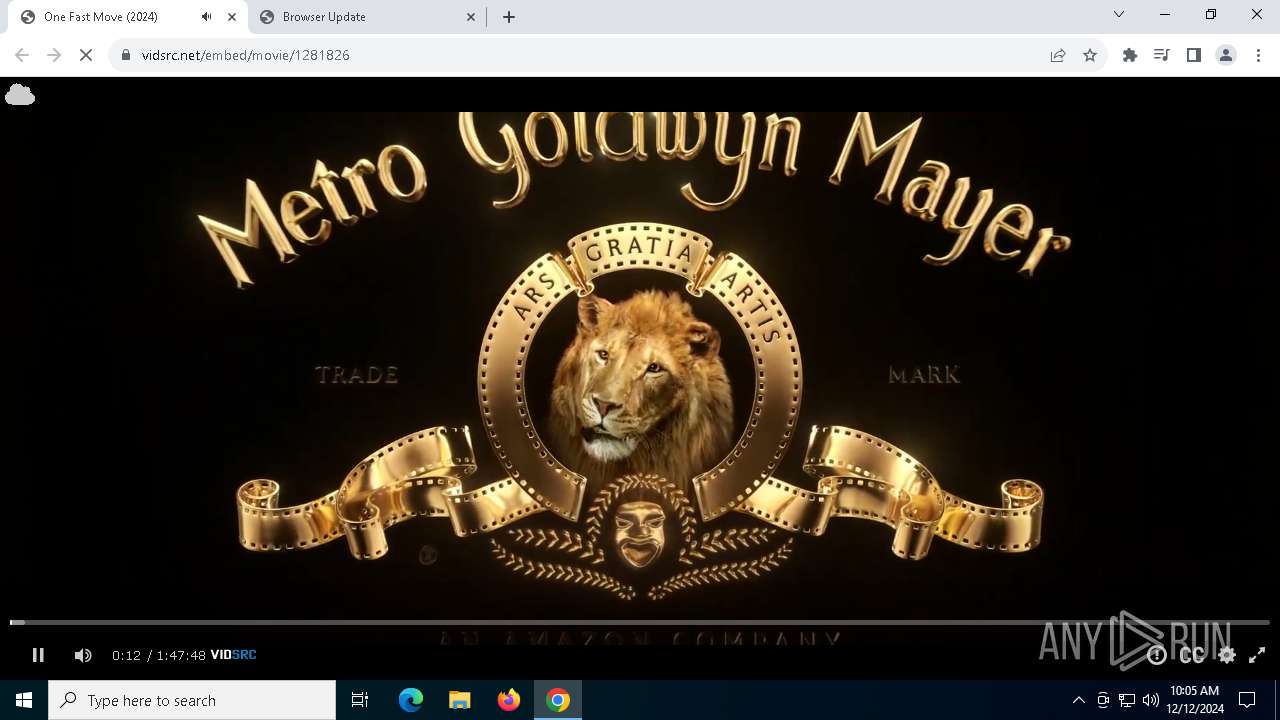1280x720 pixels.
Task: Go back to previous page
Action: pyautogui.click(x=22, y=55)
